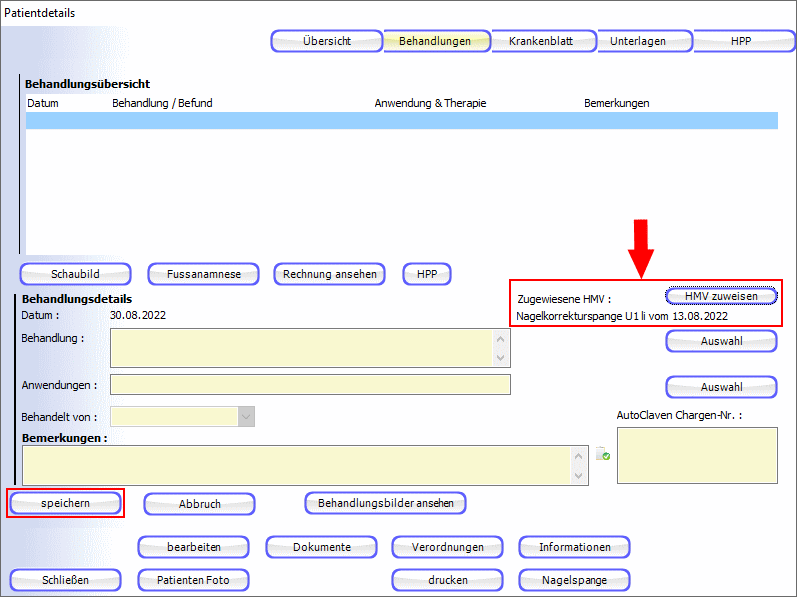This screenshot has width=797, height=597.
Task: View invoice via Rechnung ansehen
Action: tap(329, 274)
